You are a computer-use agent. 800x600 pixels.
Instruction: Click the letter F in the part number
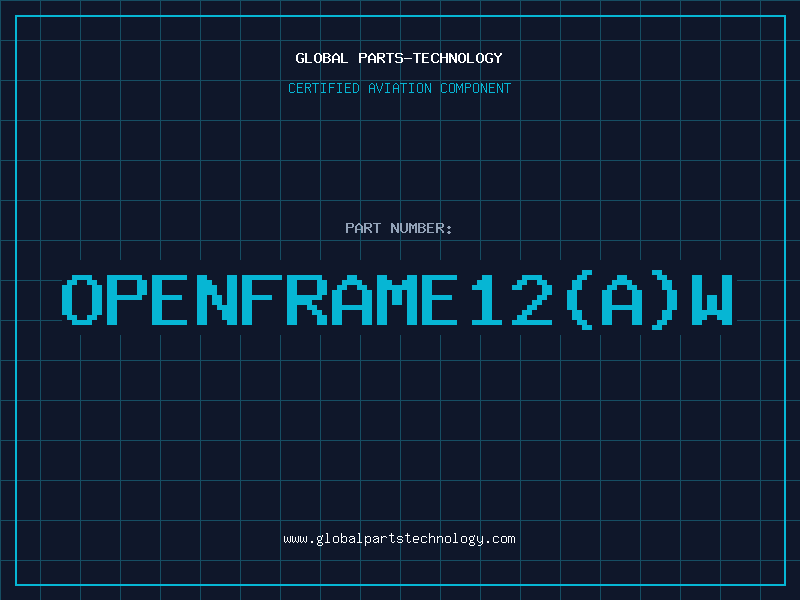coord(262,299)
